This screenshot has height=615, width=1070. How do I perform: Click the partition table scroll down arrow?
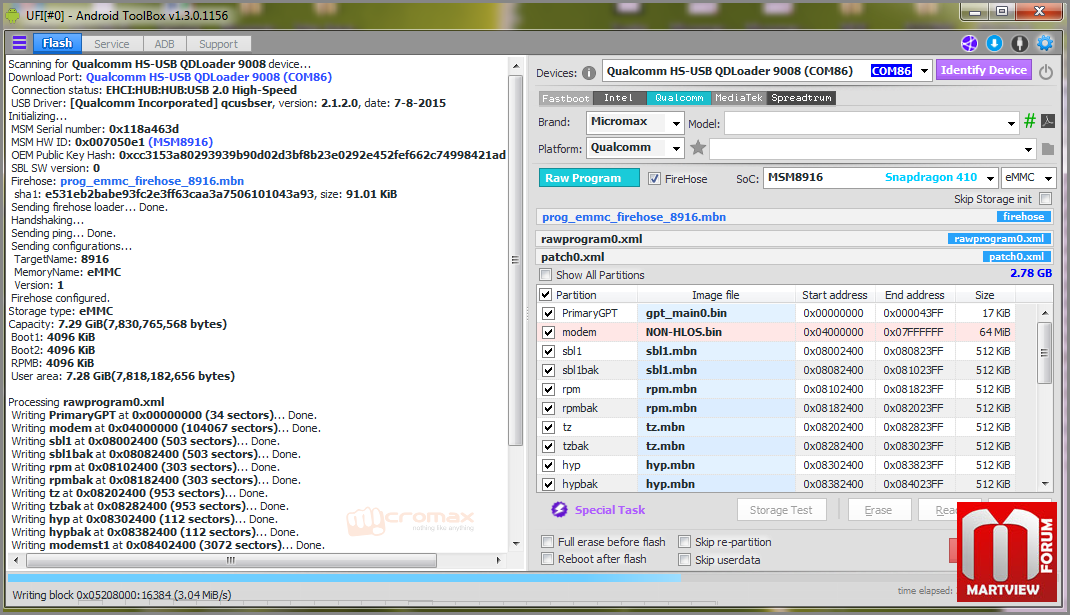click(1045, 483)
